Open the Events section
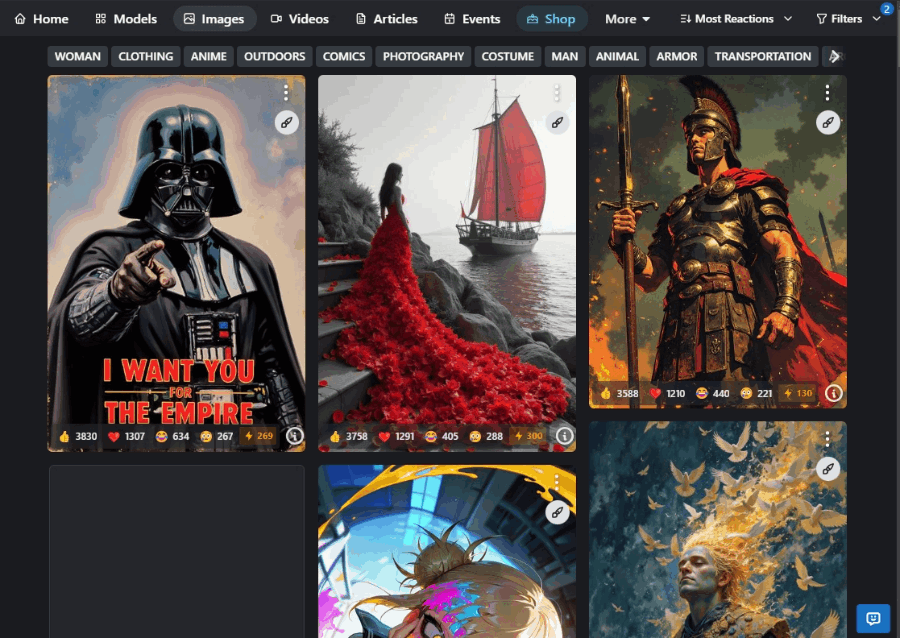 pyautogui.click(x=472, y=19)
